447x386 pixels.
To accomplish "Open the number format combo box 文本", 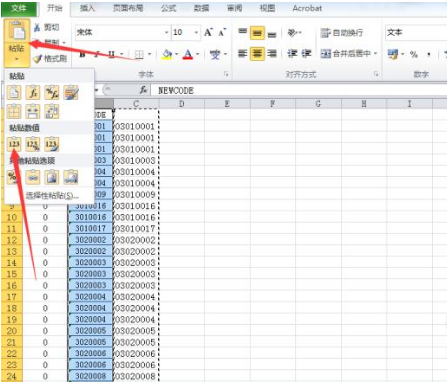I will click(416, 32).
